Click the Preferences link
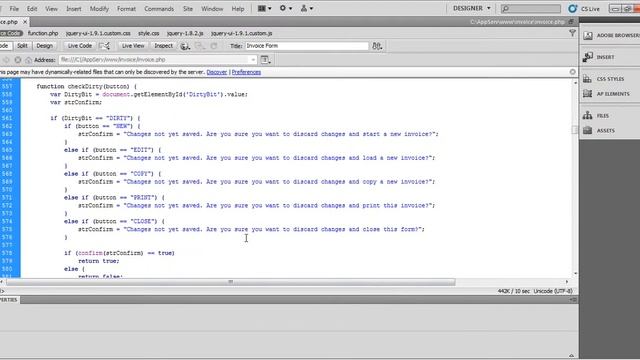Screen dimensions: 640x360 tap(246, 72)
